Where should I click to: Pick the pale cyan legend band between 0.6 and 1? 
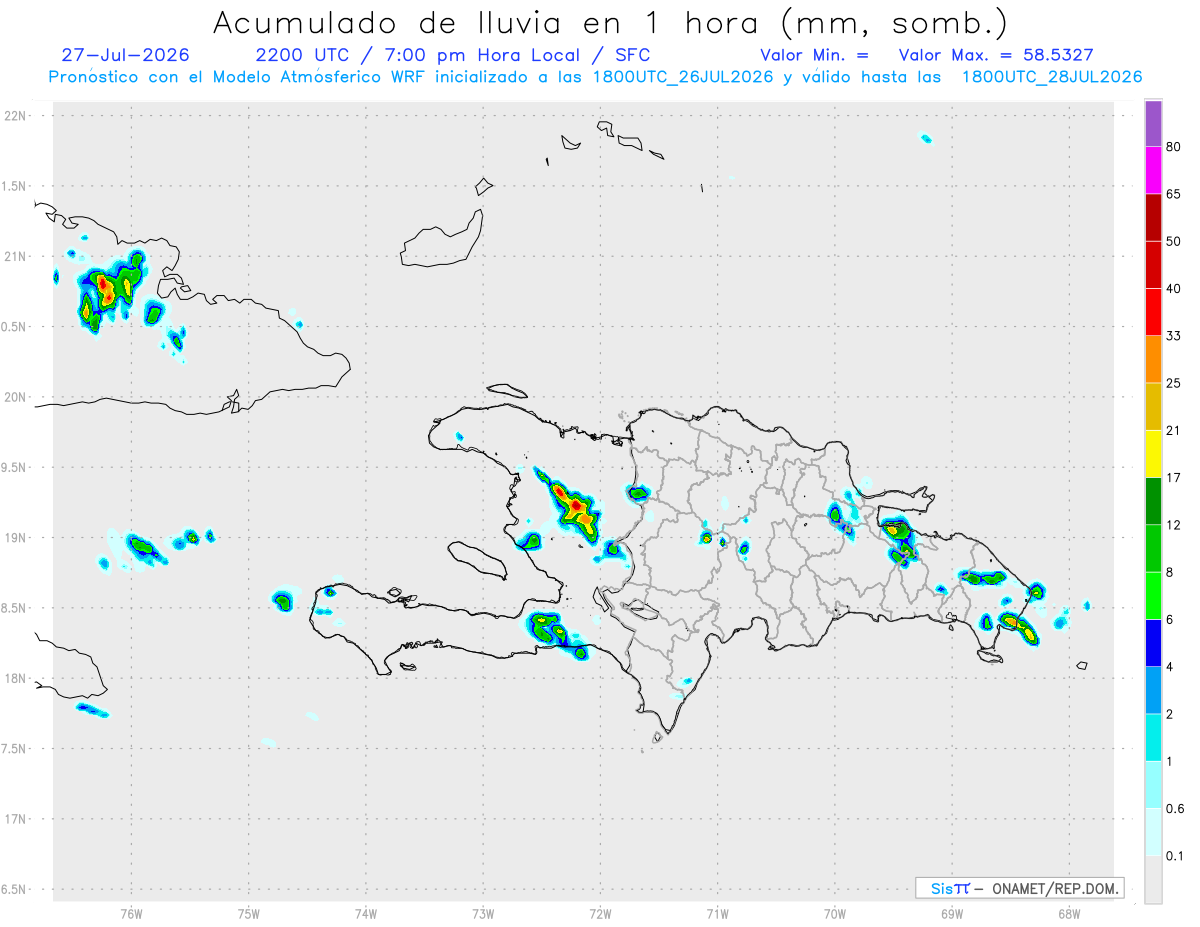pyautogui.click(x=1153, y=785)
